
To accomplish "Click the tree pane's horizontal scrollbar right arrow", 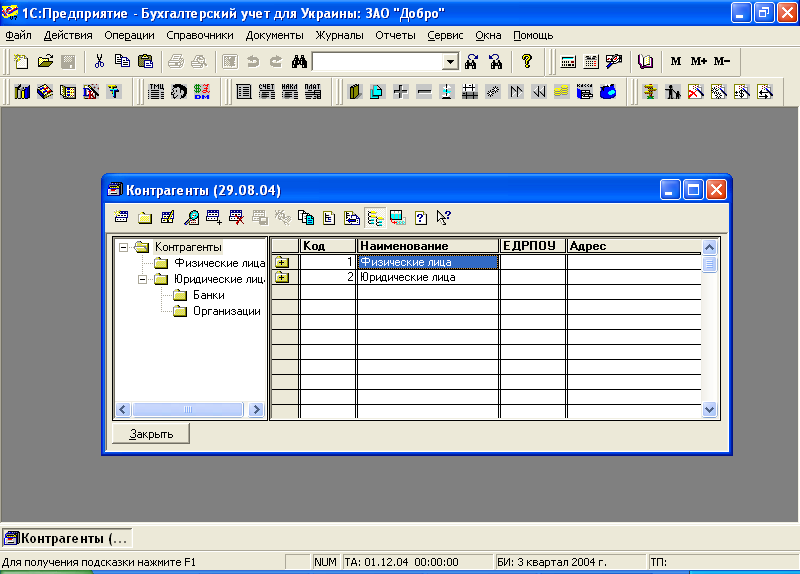I will tap(256, 410).
